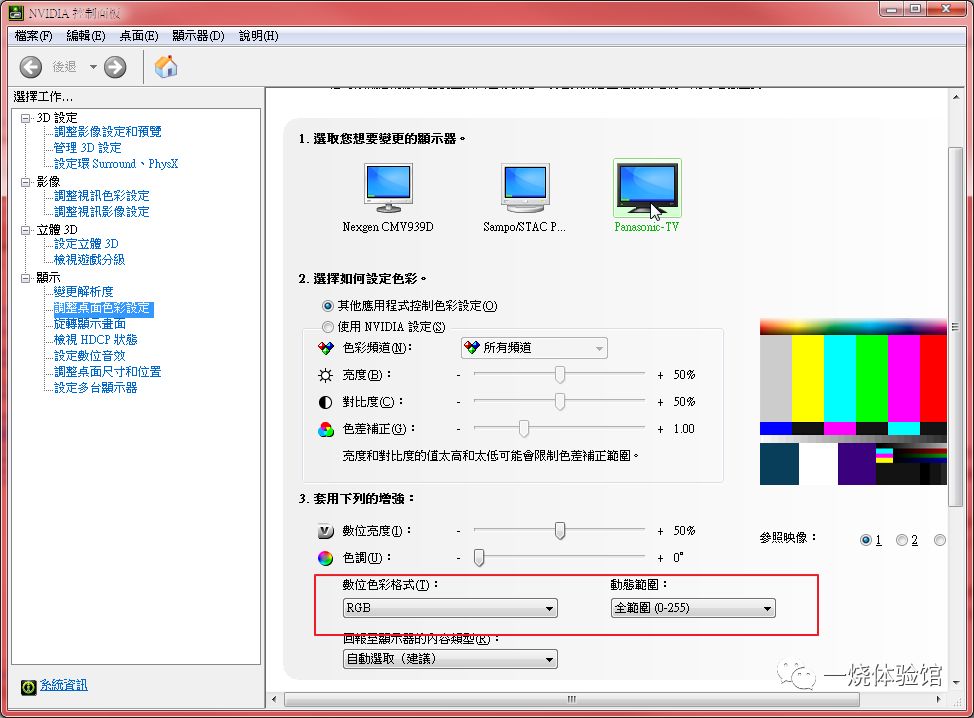The width and height of the screenshot is (974, 718).
Task: Select 使用 NVIDIA 設定 radio button
Action: point(327,327)
